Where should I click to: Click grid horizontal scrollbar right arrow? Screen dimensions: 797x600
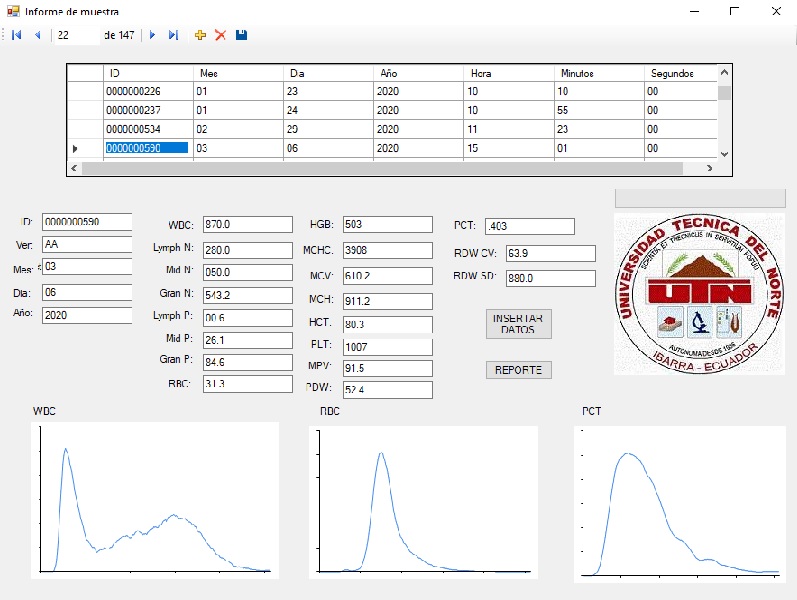(x=710, y=168)
